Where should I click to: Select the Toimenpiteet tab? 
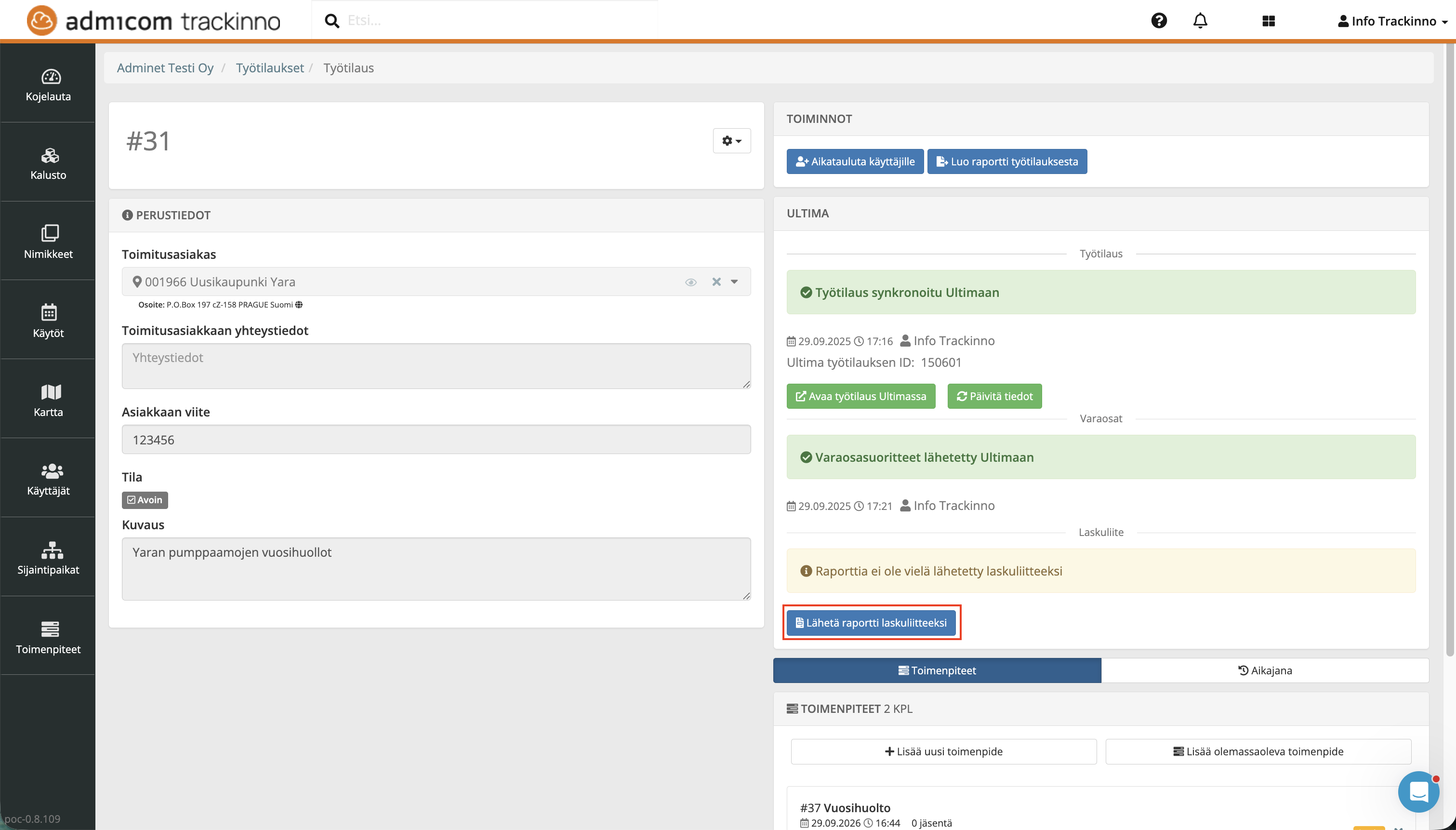[x=937, y=670]
